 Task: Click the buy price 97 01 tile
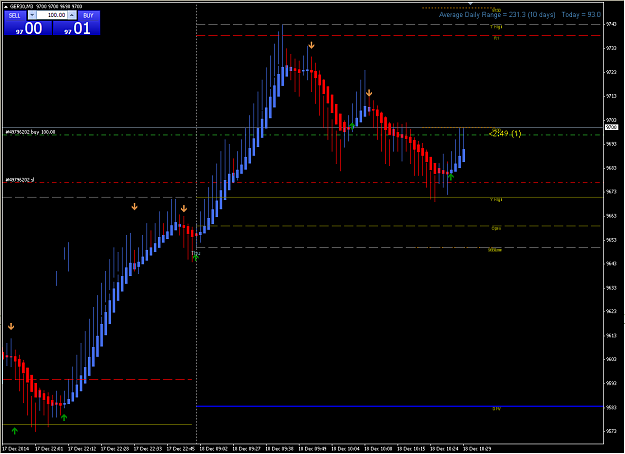pyautogui.click(x=76, y=28)
